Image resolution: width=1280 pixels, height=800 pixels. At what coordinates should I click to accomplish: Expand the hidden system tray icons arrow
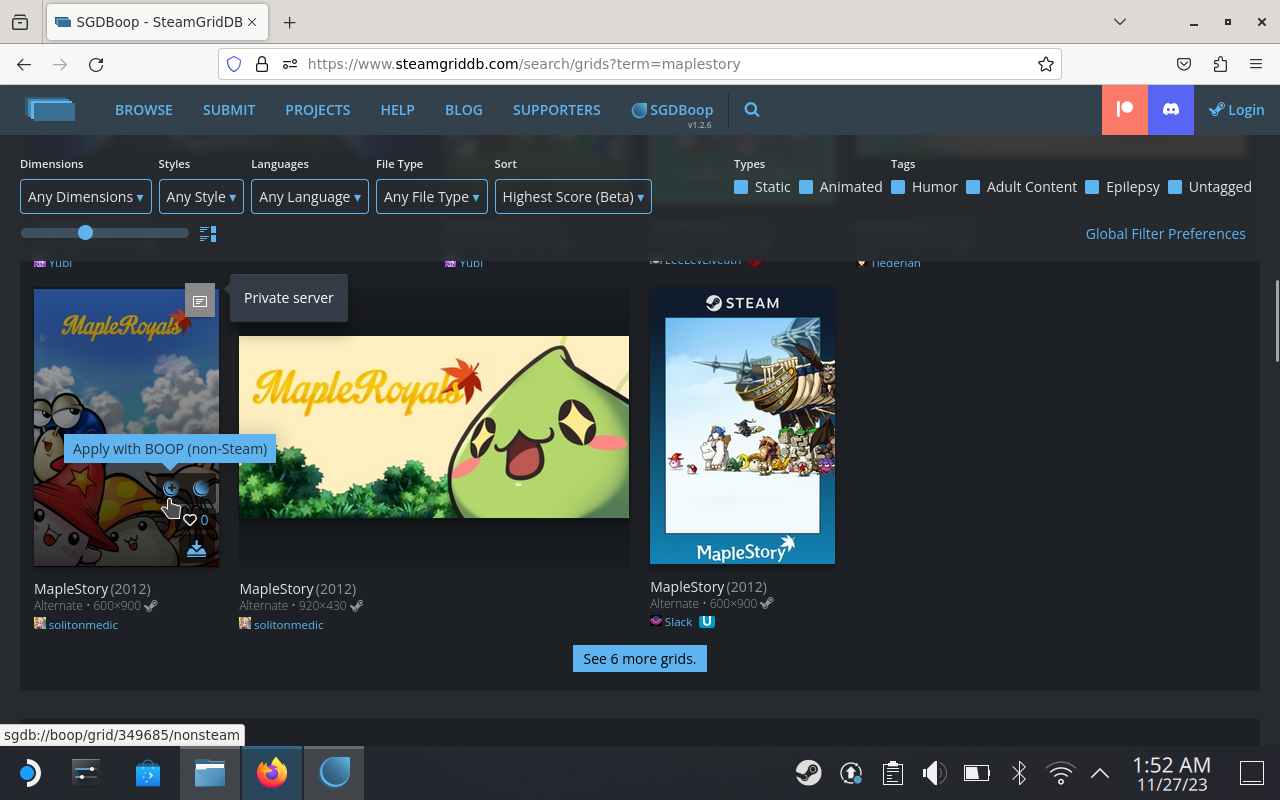point(1100,773)
